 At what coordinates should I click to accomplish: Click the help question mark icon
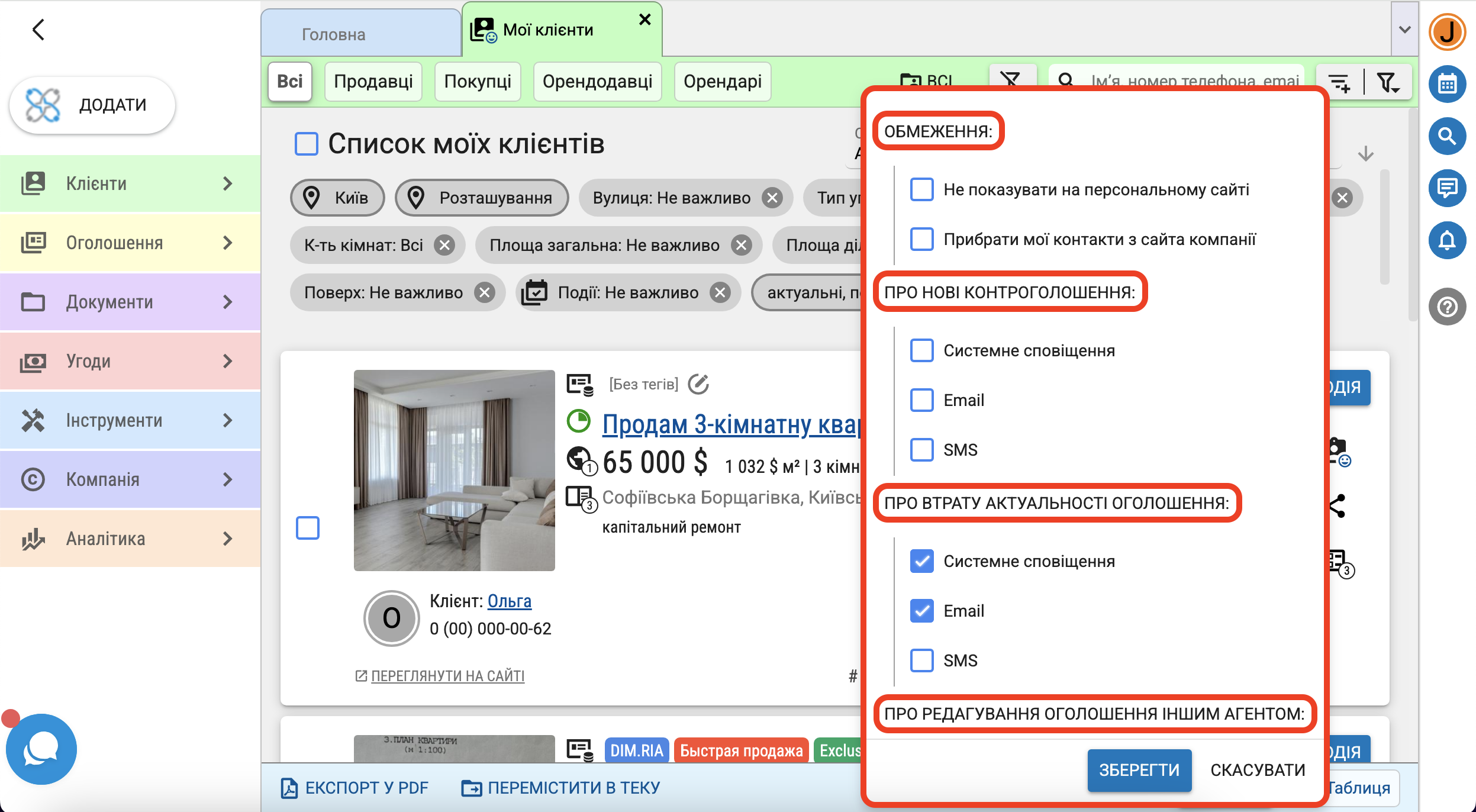pyautogui.click(x=1446, y=307)
